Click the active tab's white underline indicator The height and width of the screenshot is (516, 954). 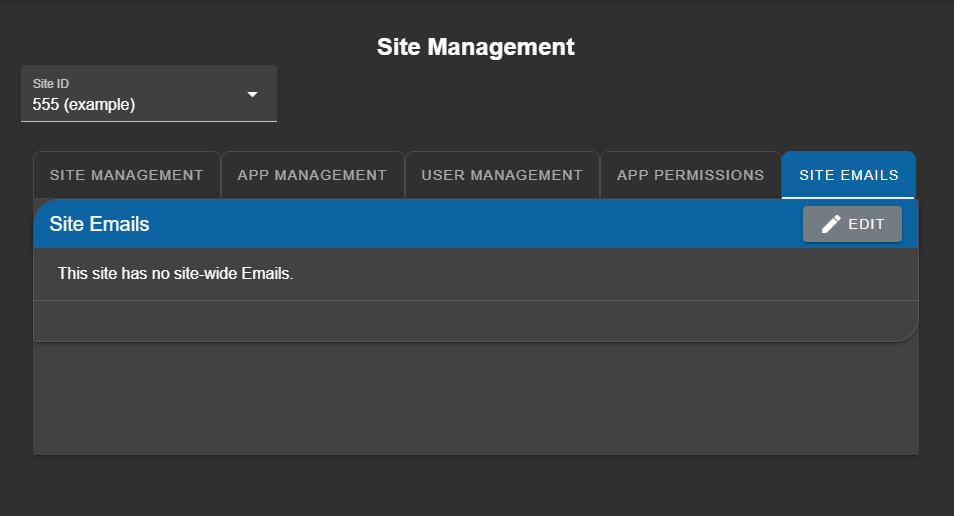click(x=848, y=197)
